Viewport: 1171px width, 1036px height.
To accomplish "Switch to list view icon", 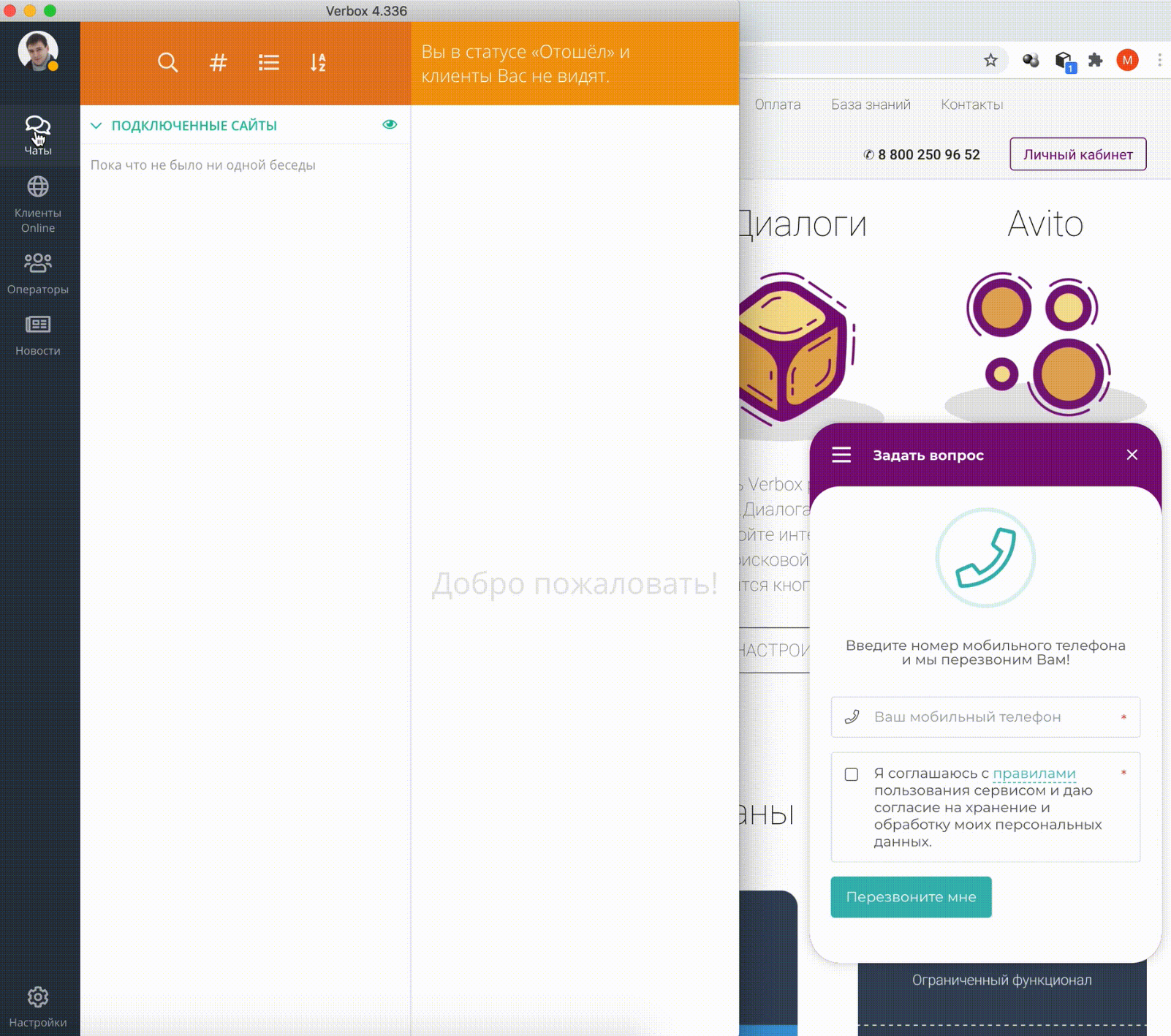I will coord(268,63).
